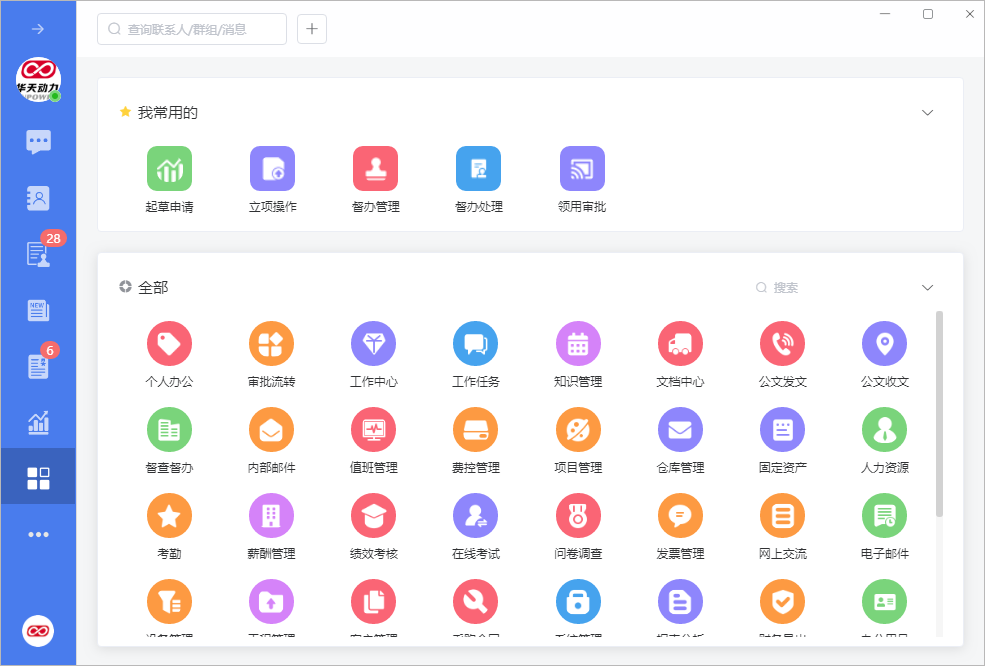The width and height of the screenshot is (985, 666).
Task: Launch the 公文发文 module
Action: [782, 352]
